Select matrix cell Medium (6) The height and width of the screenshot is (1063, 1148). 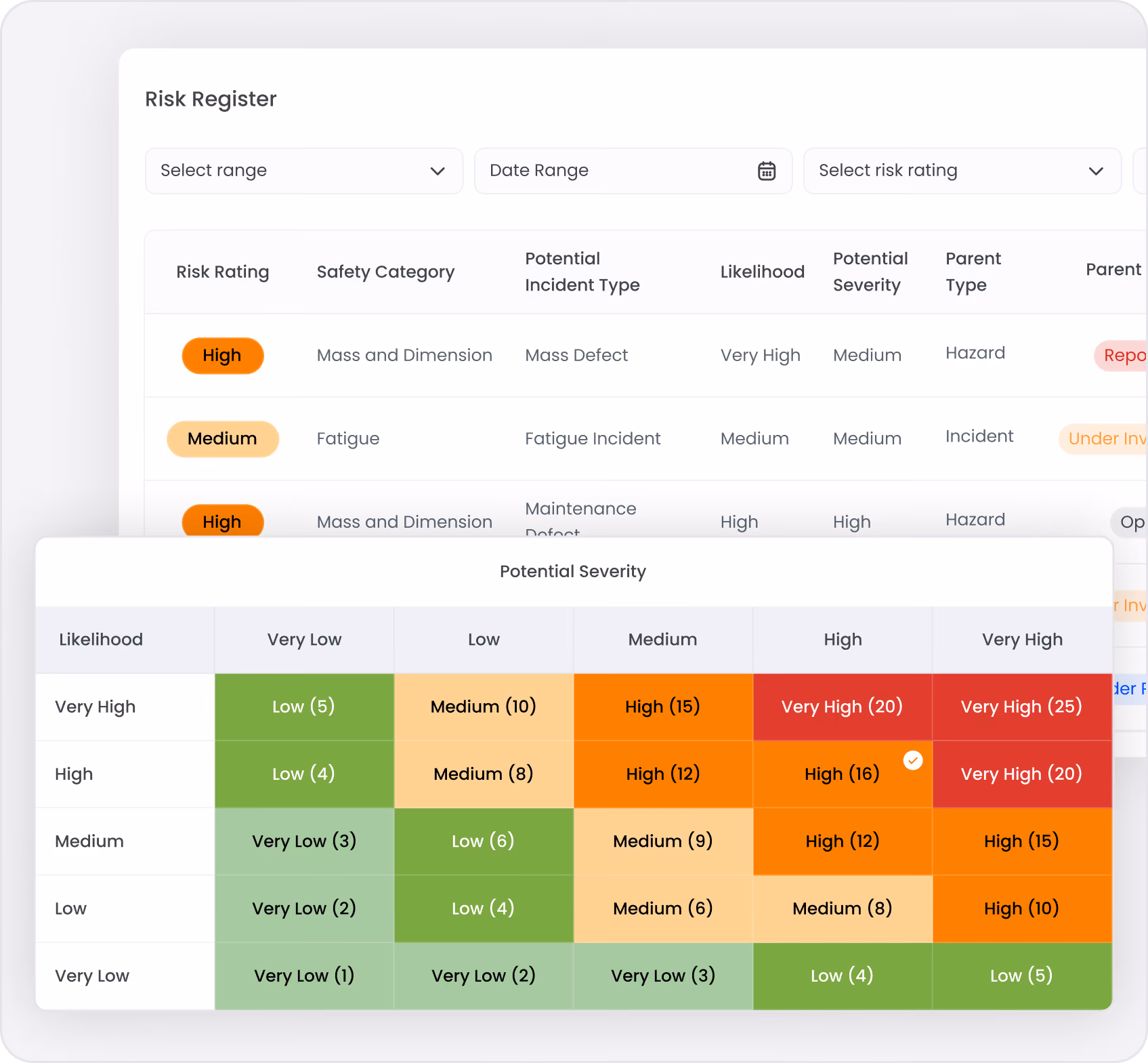click(x=663, y=909)
